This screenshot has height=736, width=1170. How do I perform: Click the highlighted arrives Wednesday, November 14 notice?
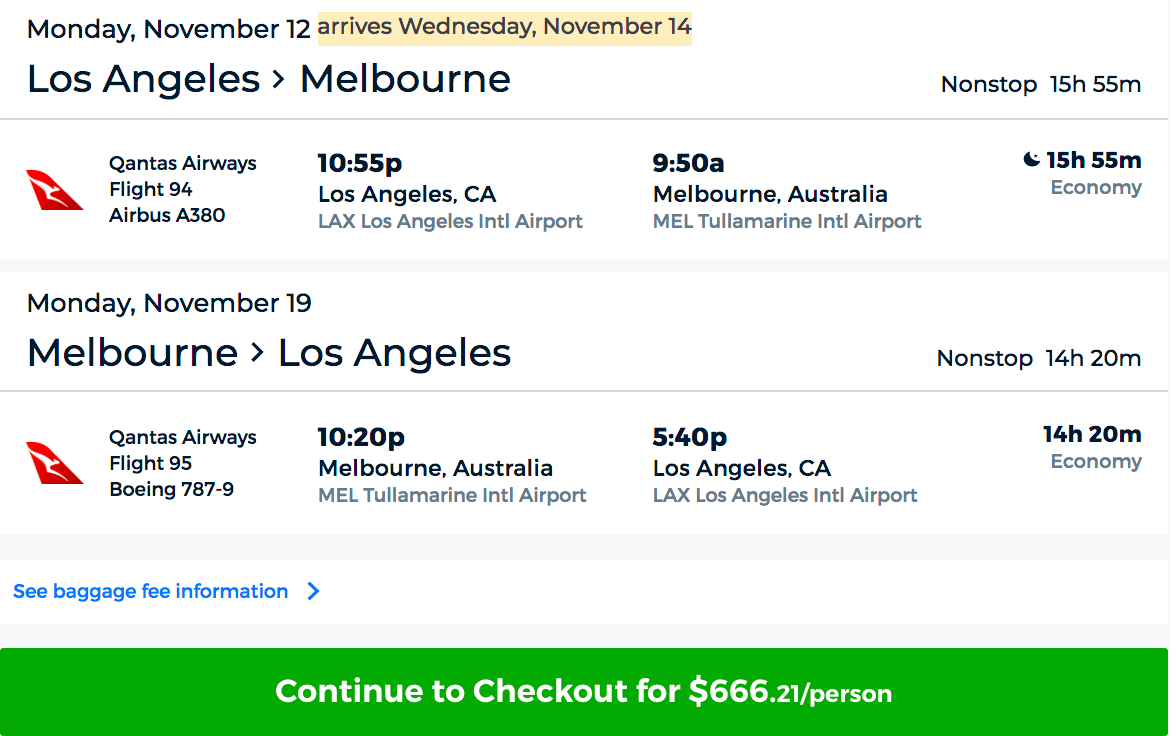[504, 27]
